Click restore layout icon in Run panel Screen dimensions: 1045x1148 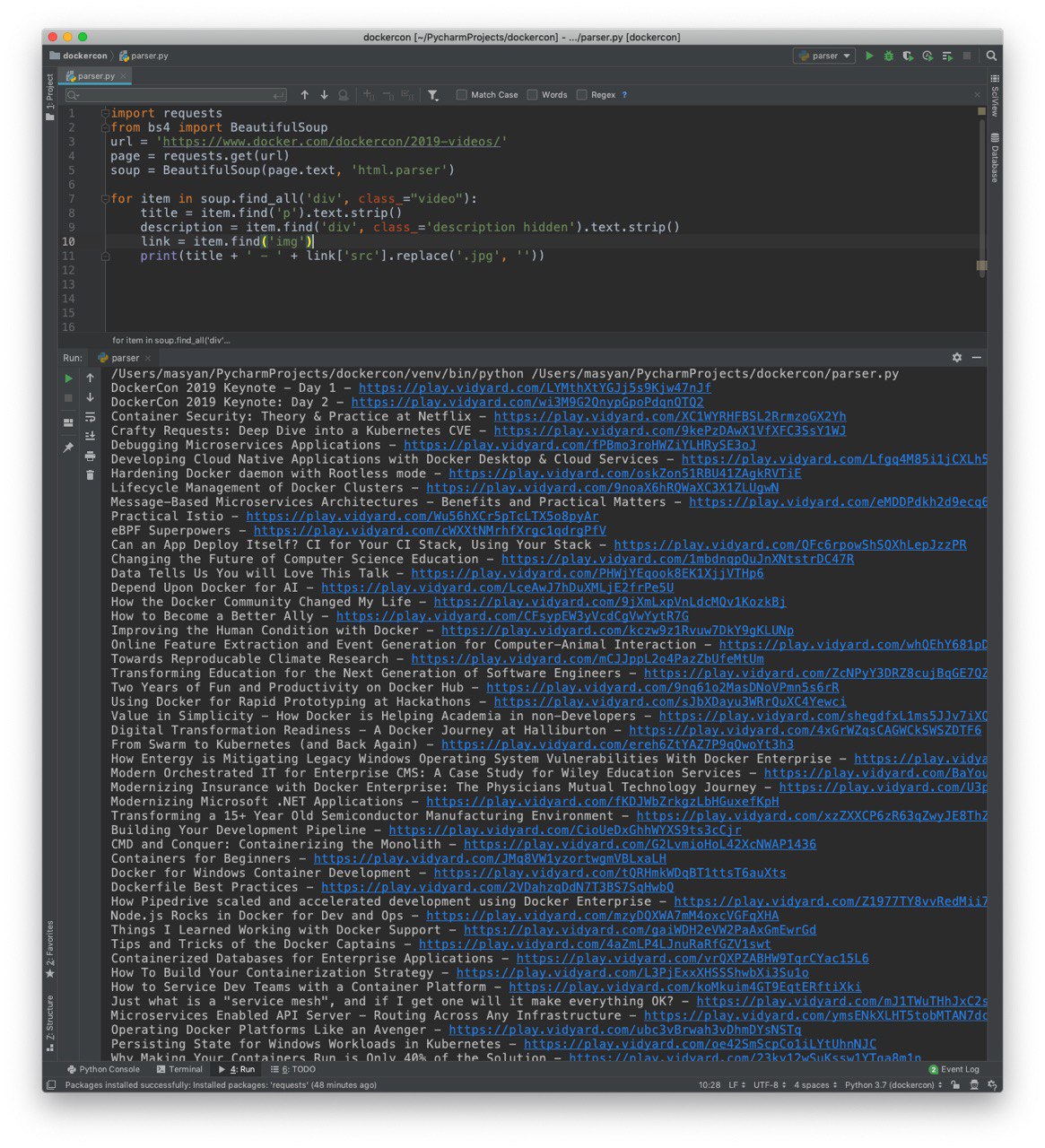[x=69, y=422]
